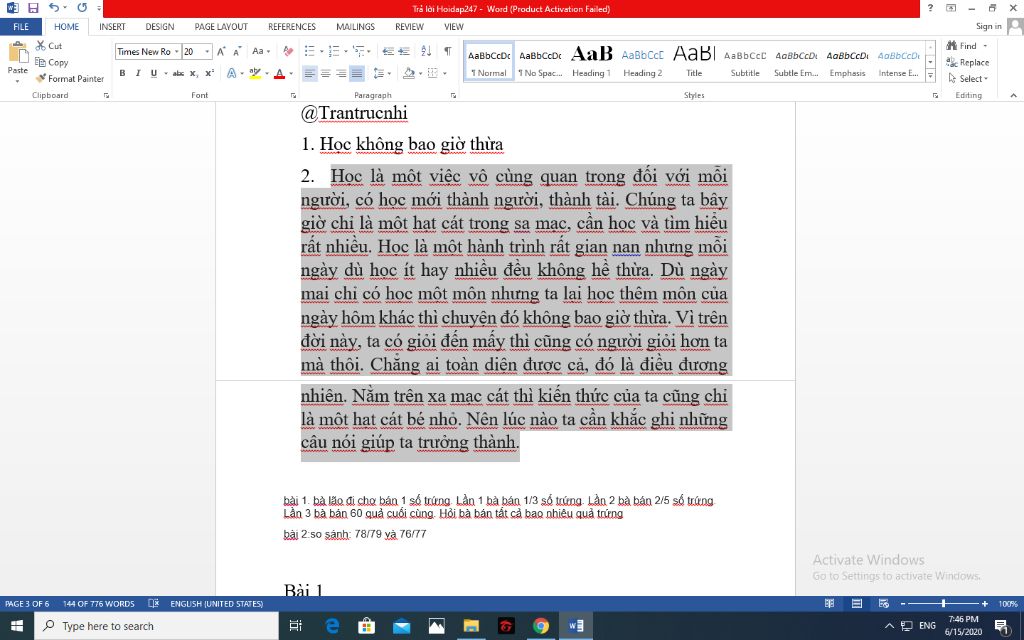Copy the selected text
This screenshot has height=640, width=1024.
point(52,62)
